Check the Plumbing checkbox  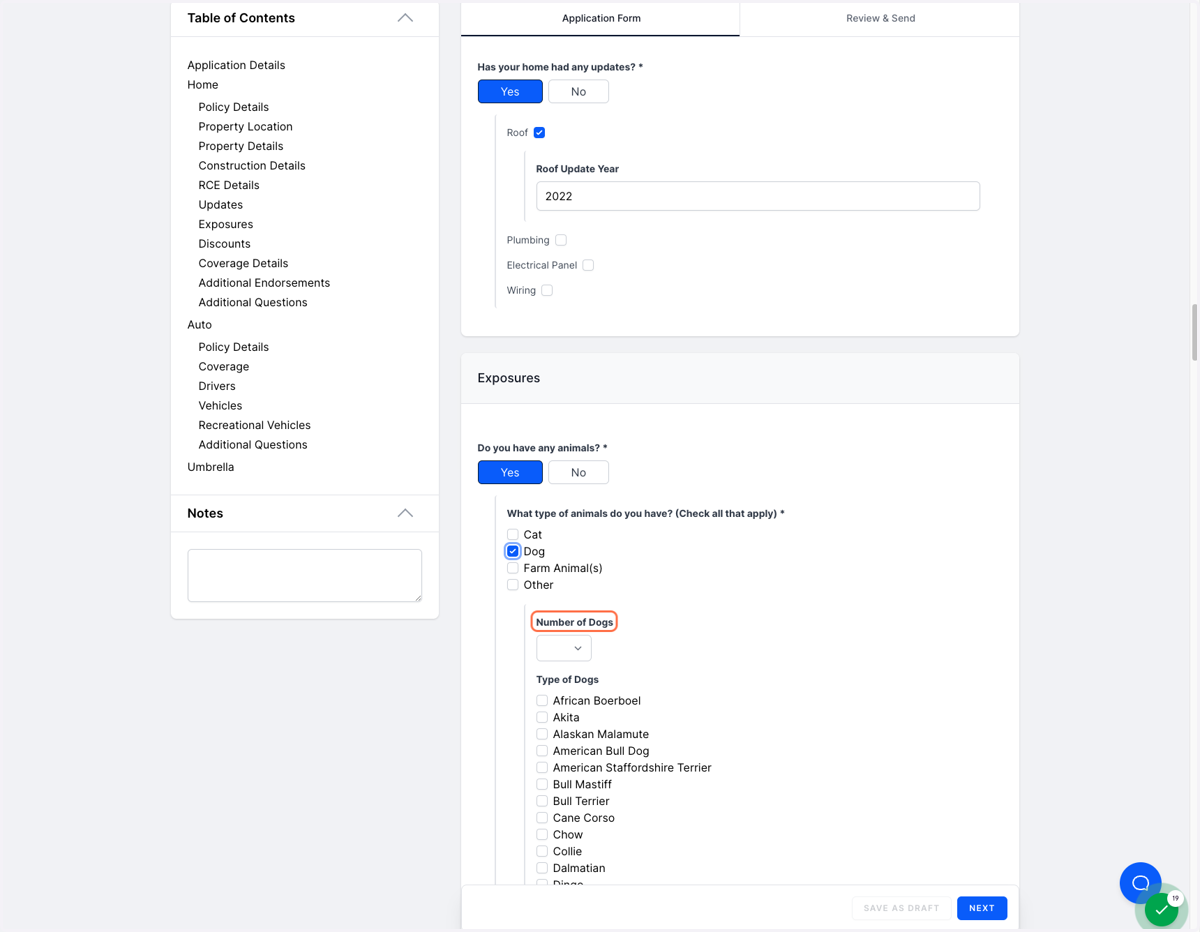pyautogui.click(x=561, y=240)
